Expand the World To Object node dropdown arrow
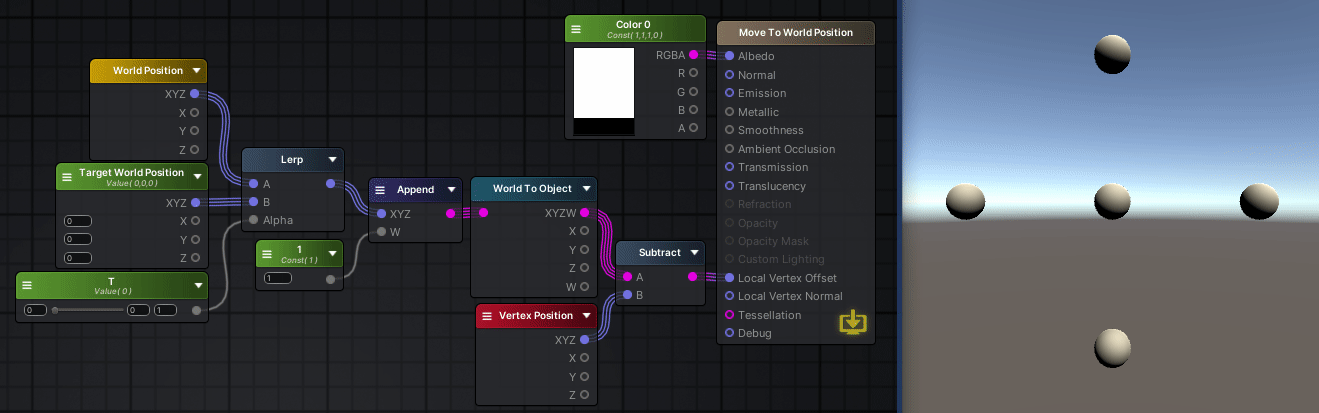 [x=587, y=189]
